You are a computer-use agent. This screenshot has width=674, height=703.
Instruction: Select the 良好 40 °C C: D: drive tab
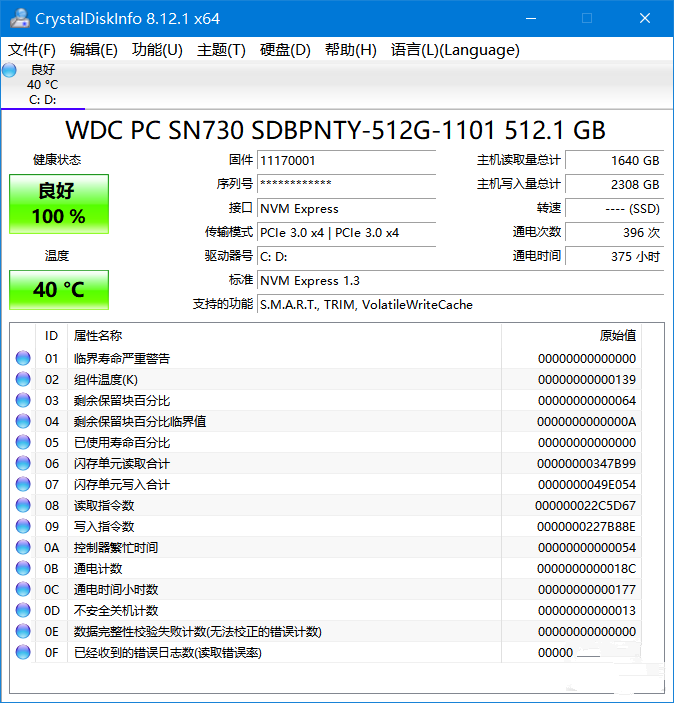(43, 84)
